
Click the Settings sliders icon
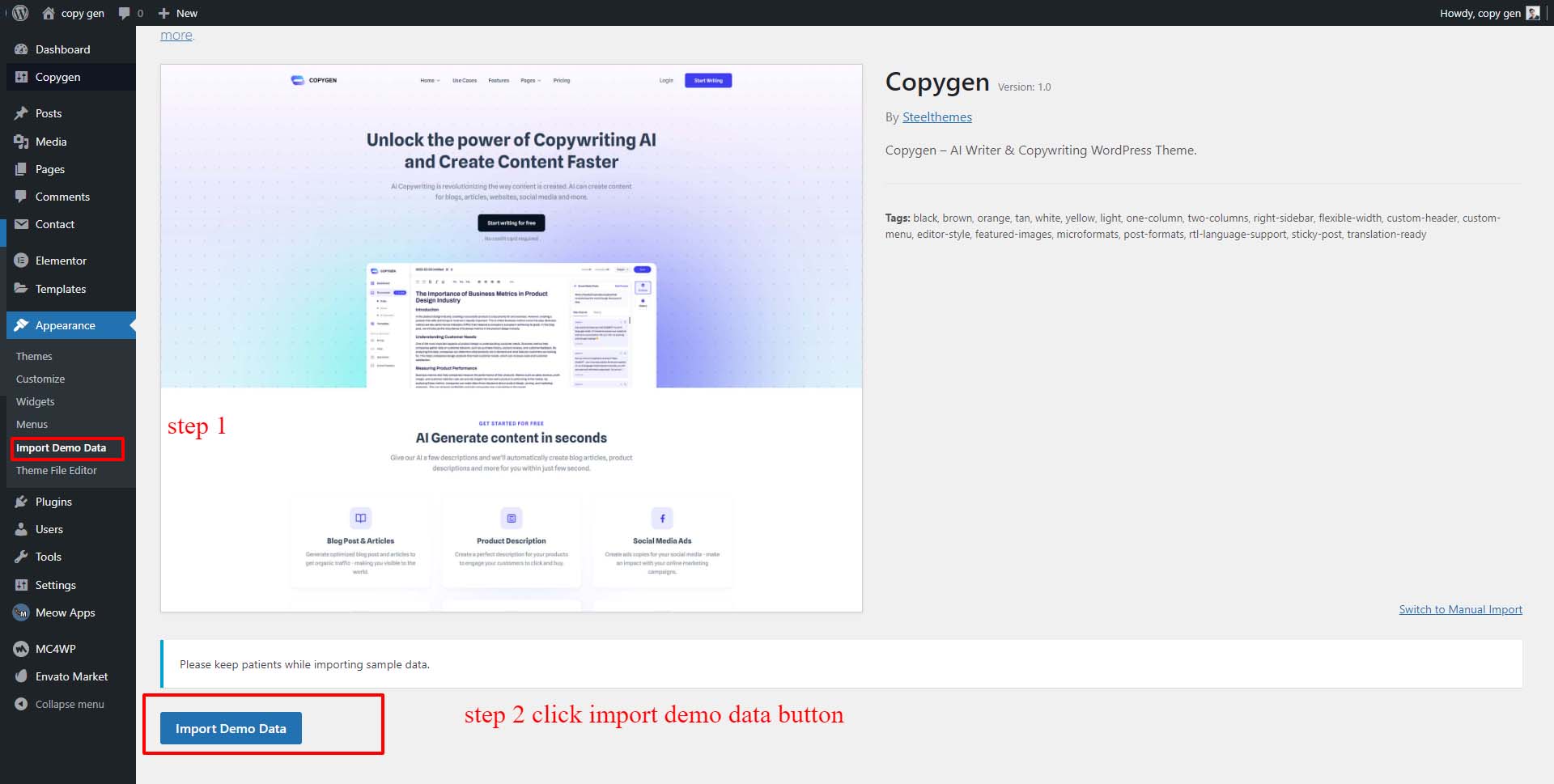coord(21,585)
